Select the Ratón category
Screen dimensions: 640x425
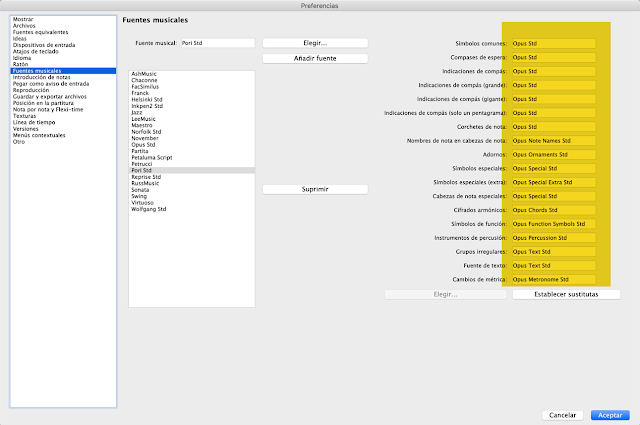coord(20,65)
